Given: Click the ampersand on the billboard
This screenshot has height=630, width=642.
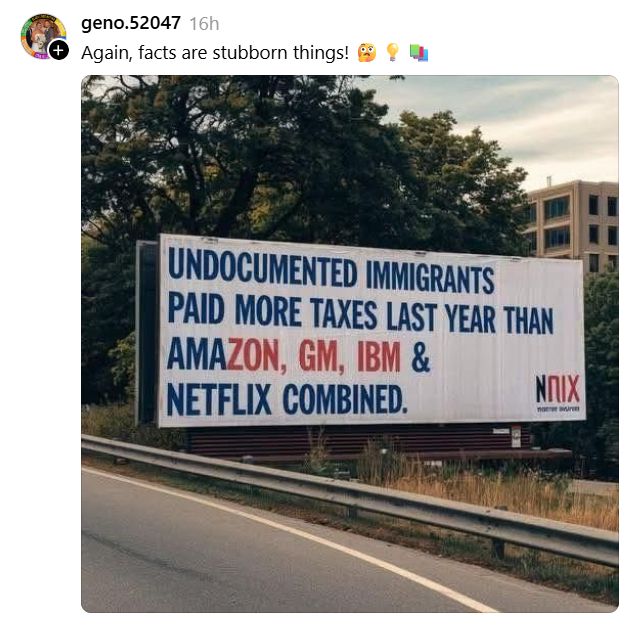Looking at the screenshot, I should pos(421,358).
